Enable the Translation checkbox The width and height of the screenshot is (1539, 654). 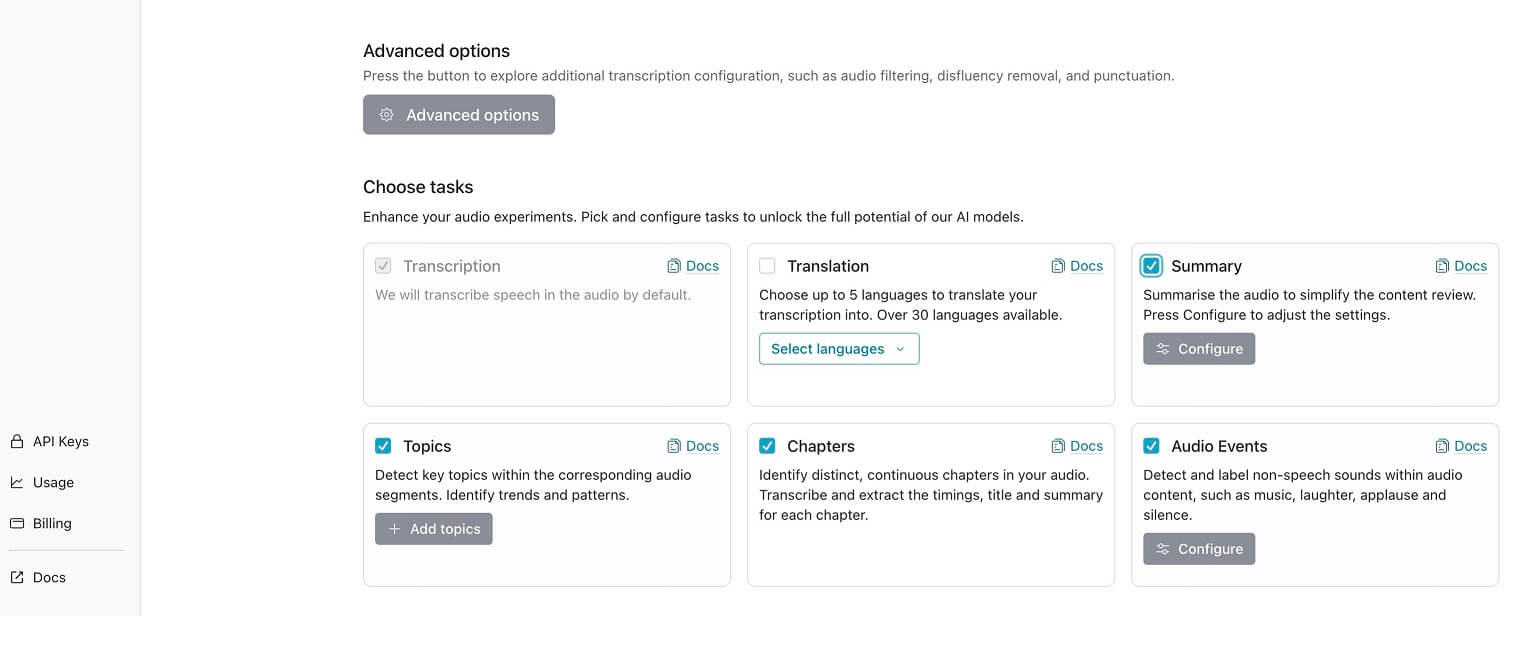[x=767, y=266]
